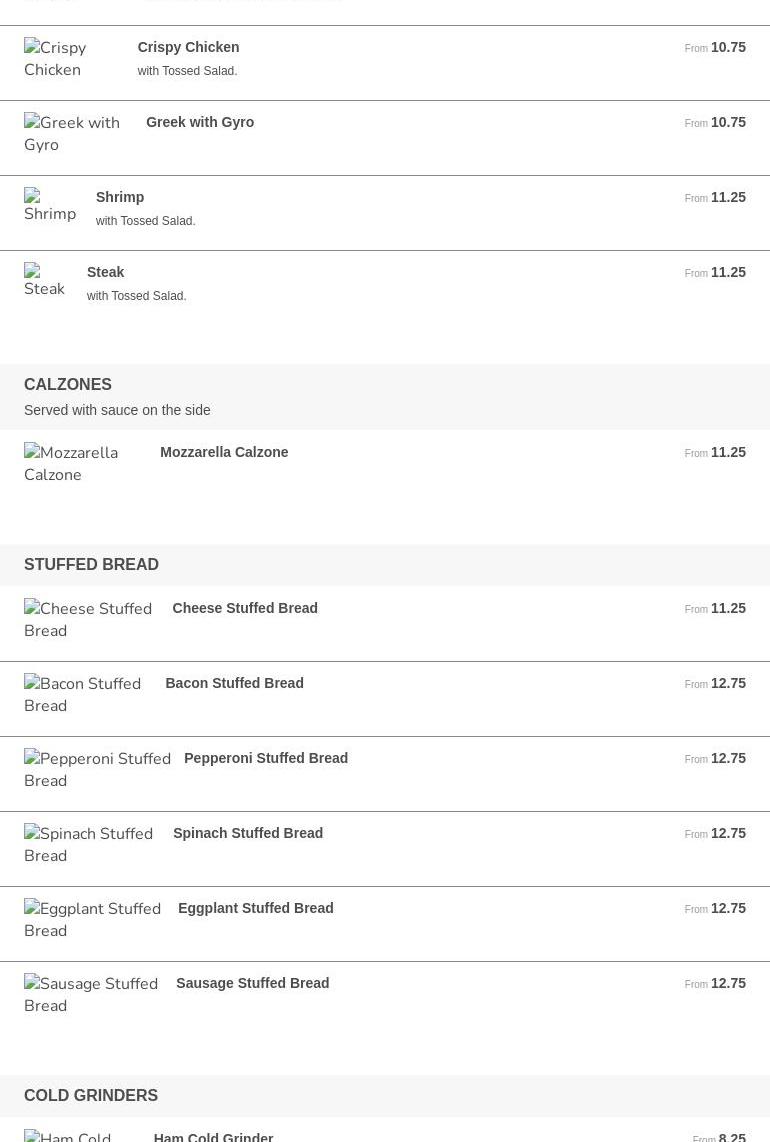Click the Steak price 11.25
Viewport: 770px width, 1142px height.
[727, 272]
